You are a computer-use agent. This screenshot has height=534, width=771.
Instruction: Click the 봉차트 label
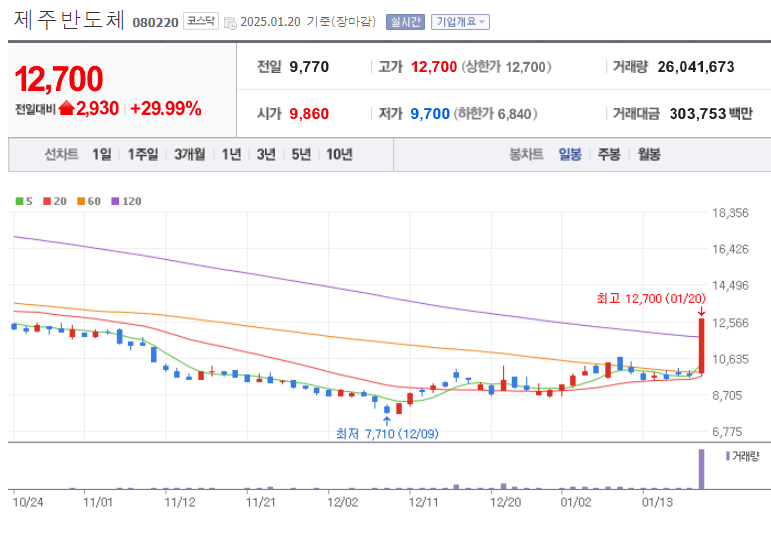click(526, 154)
